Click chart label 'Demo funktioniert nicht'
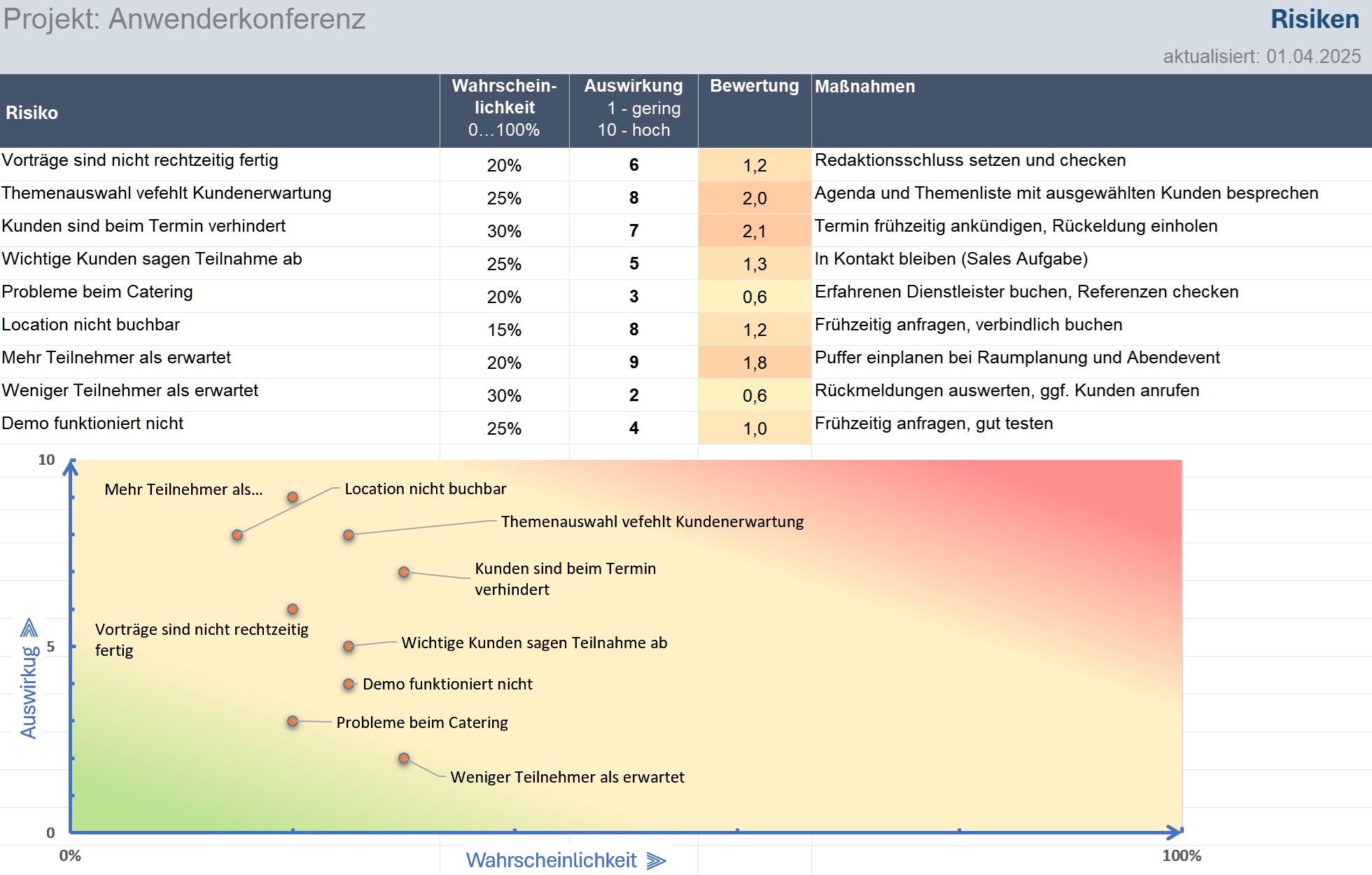1372x875 pixels. click(x=447, y=684)
